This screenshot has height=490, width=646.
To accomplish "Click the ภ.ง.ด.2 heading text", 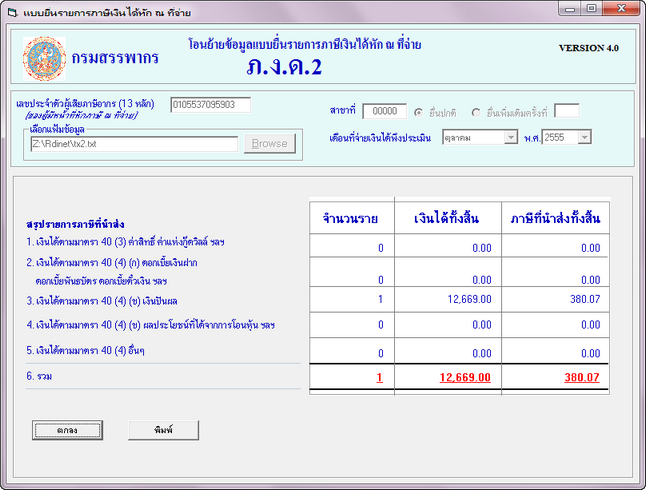I will (x=284, y=67).
